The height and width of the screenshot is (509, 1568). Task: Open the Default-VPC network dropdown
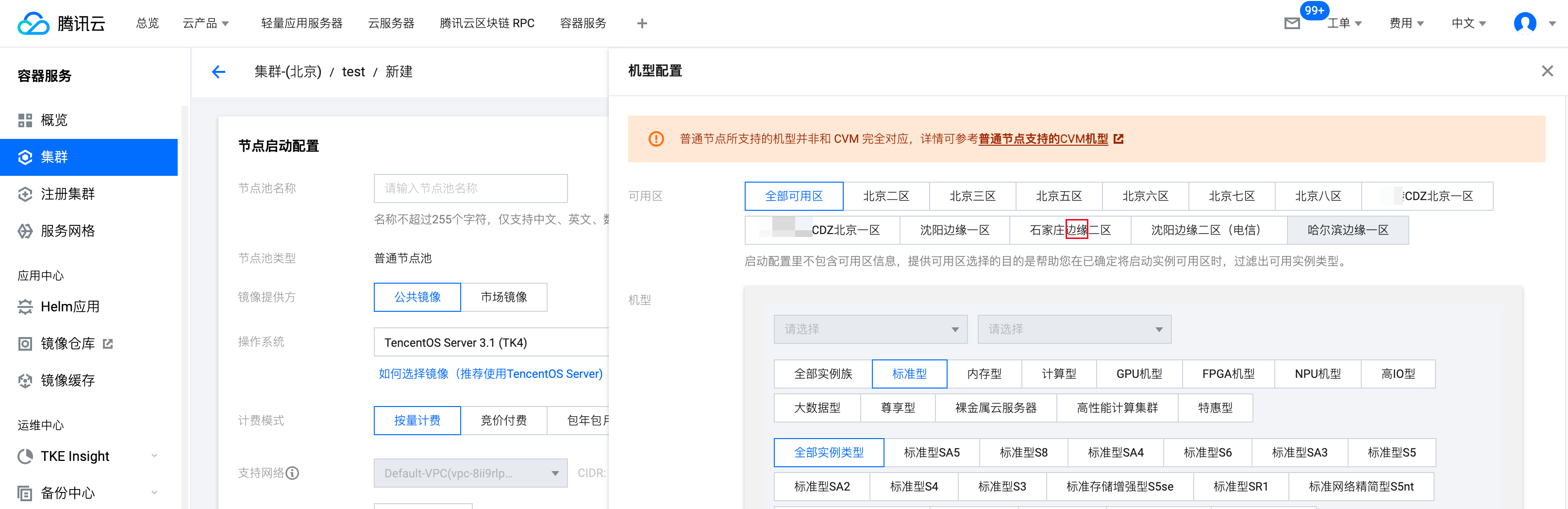point(470,473)
